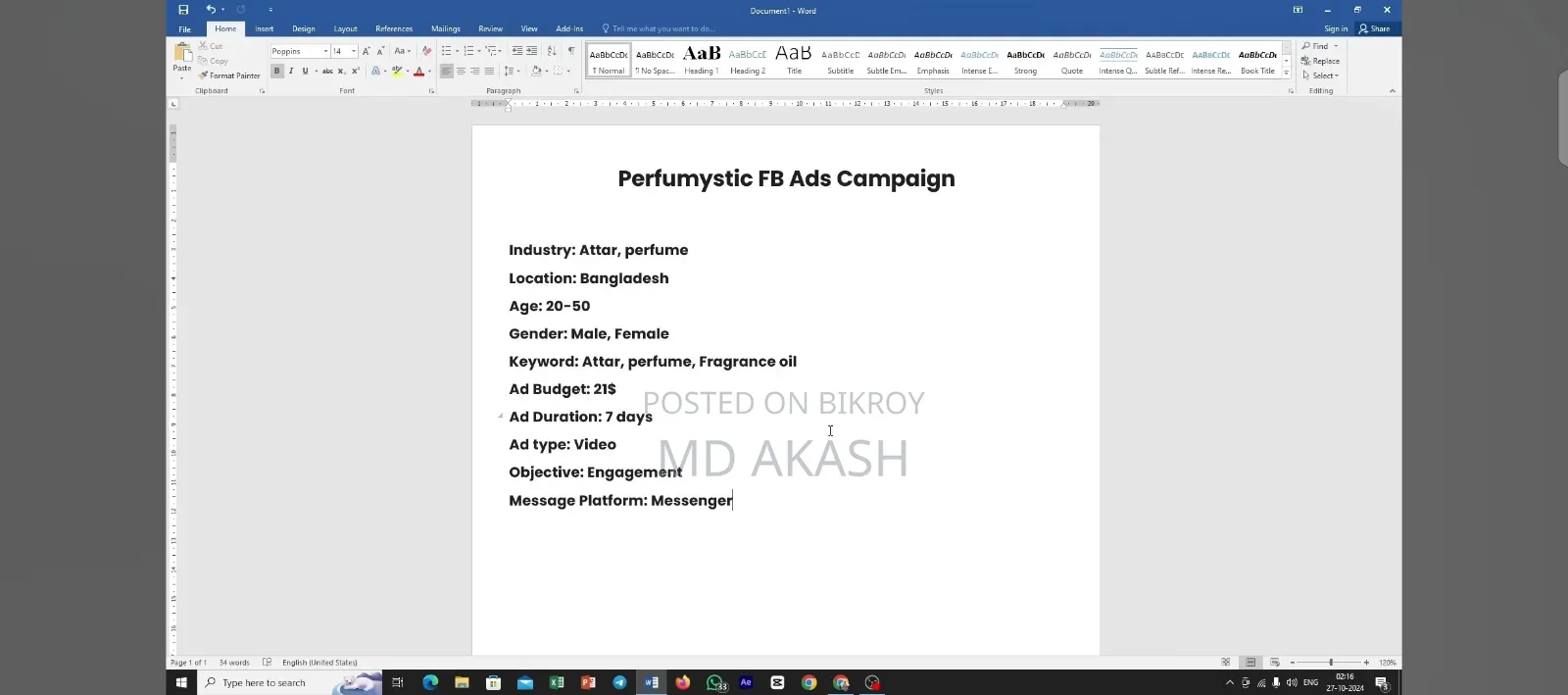This screenshot has height=695, width=1568.
Task: Click the Replace button
Action: click(x=1320, y=61)
